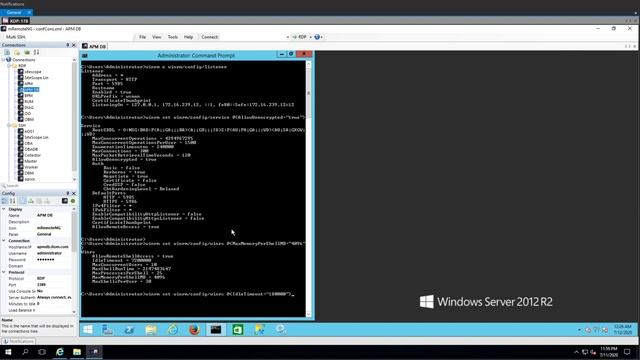
Task: Click the green view icon in Connections toolbar
Action: (x=27, y=52)
